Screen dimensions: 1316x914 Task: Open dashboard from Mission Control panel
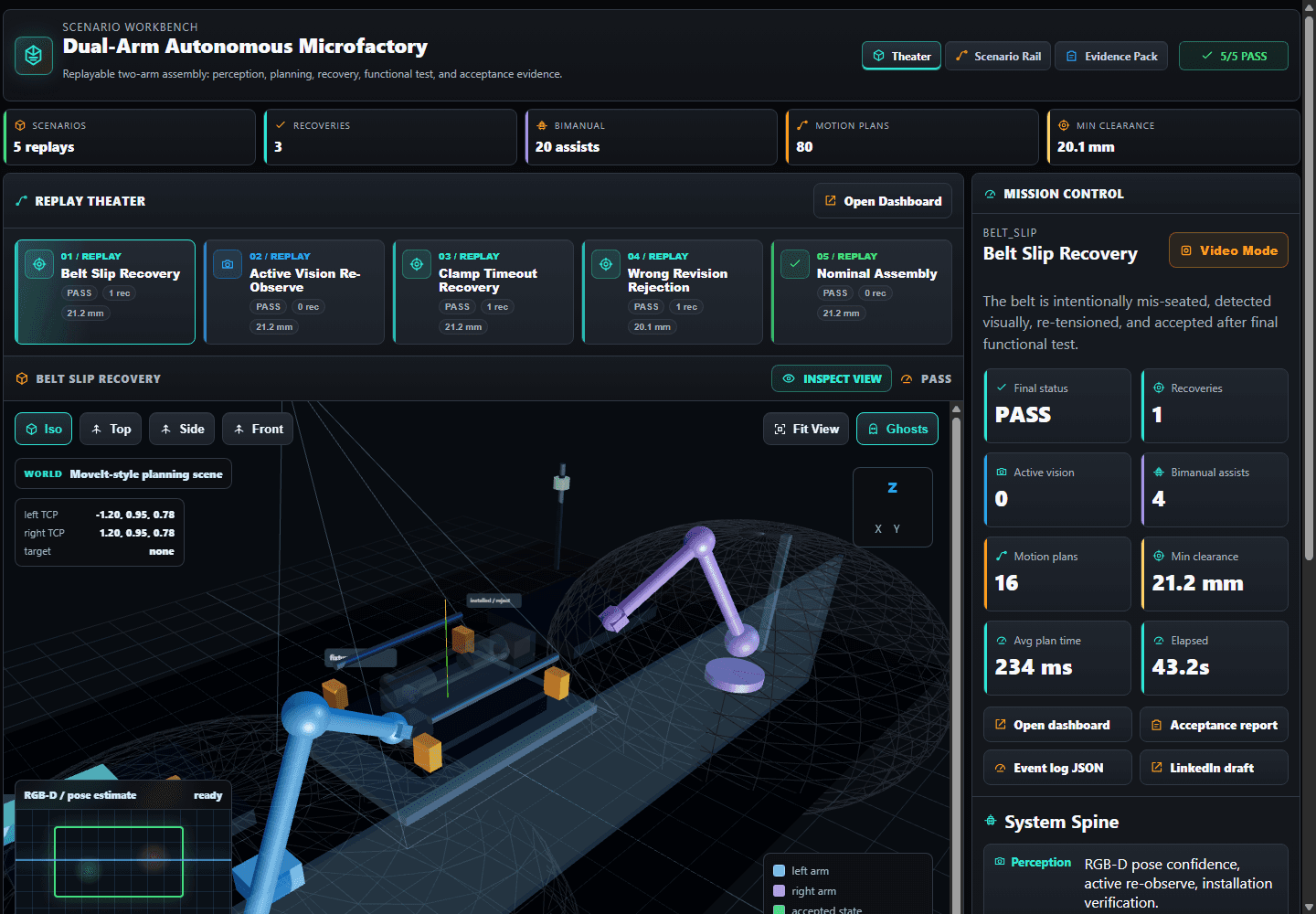(x=1057, y=725)
